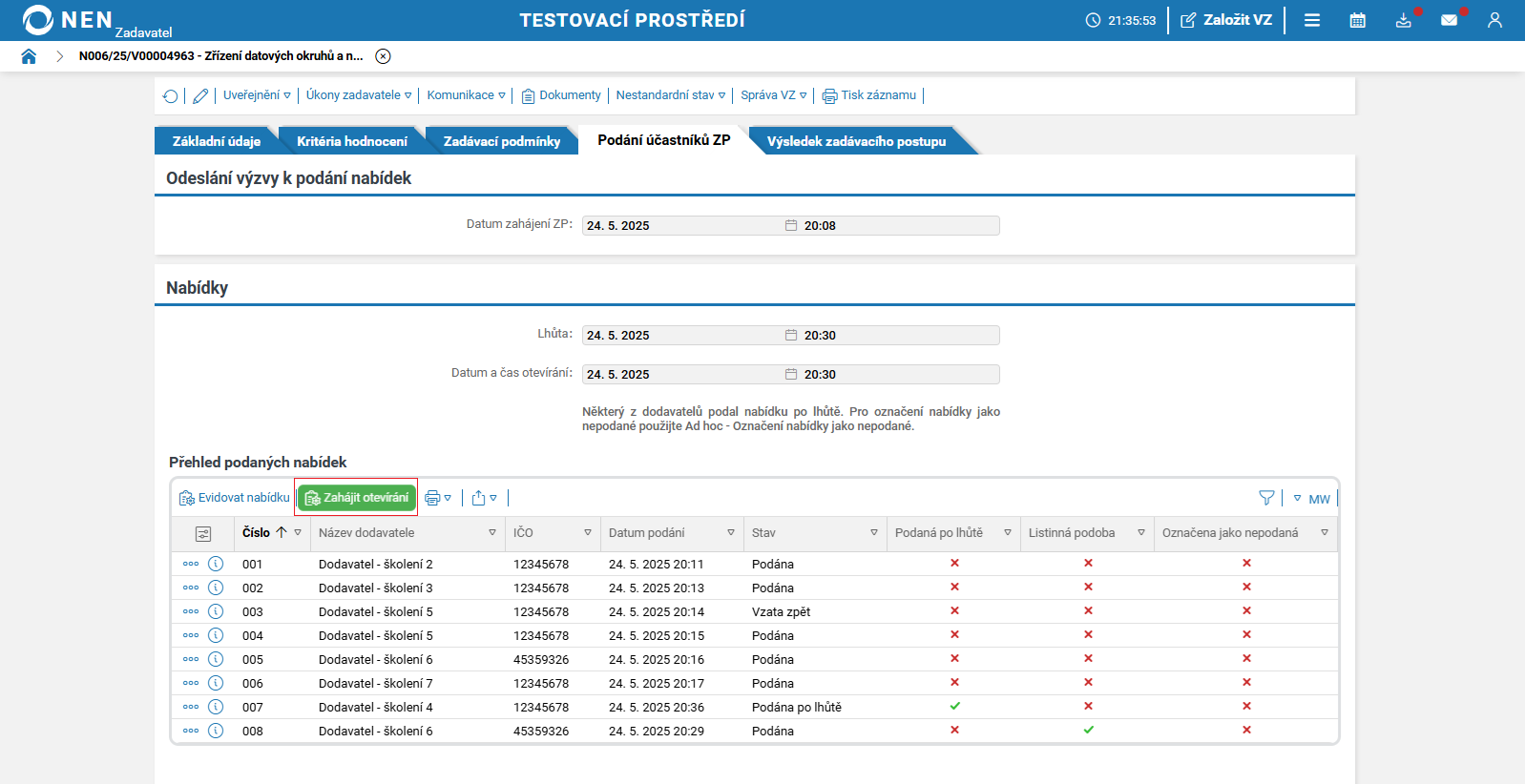Open the downloads icon with notification
Screen dimensions: 1525x784
[1403, 20]
